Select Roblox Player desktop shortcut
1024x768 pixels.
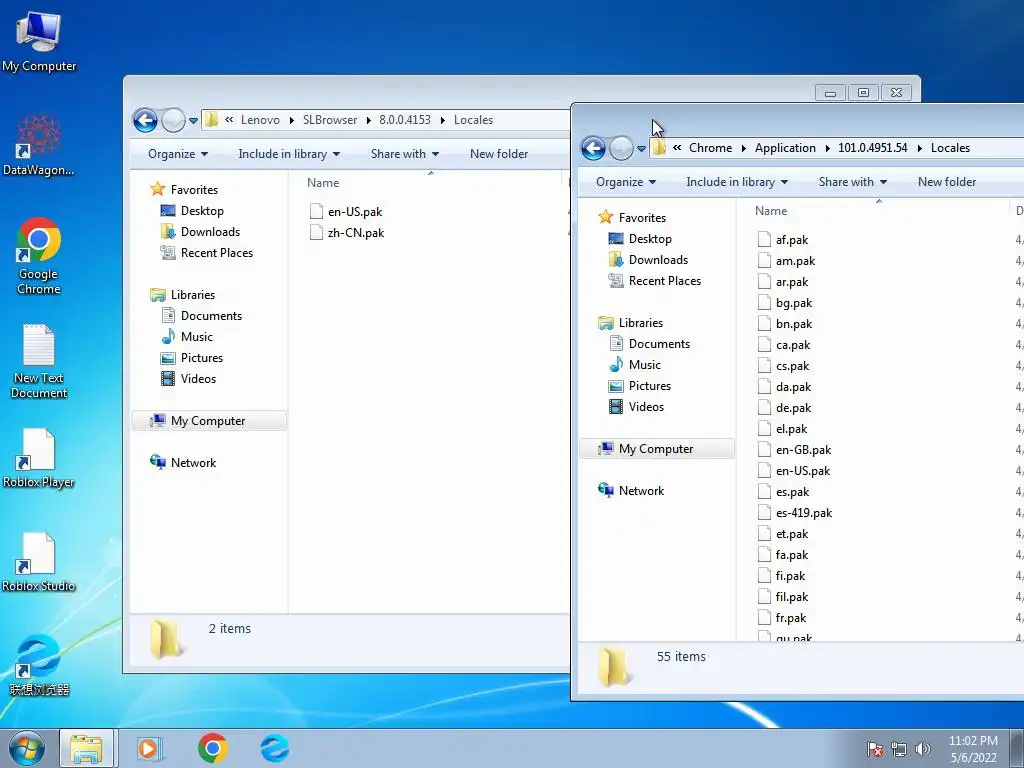pyautogui.click(x=39, y=458)
